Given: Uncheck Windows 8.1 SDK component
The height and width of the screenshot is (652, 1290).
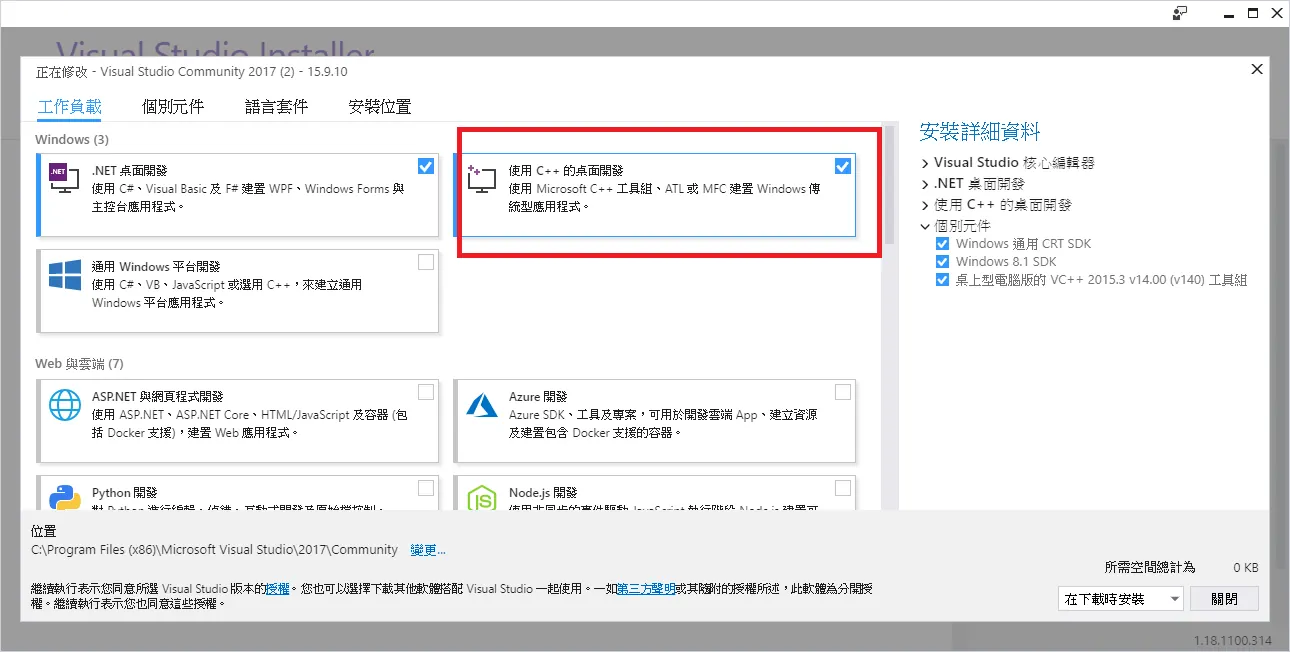Looking at the screenshot, I should (x=942, y=262).
